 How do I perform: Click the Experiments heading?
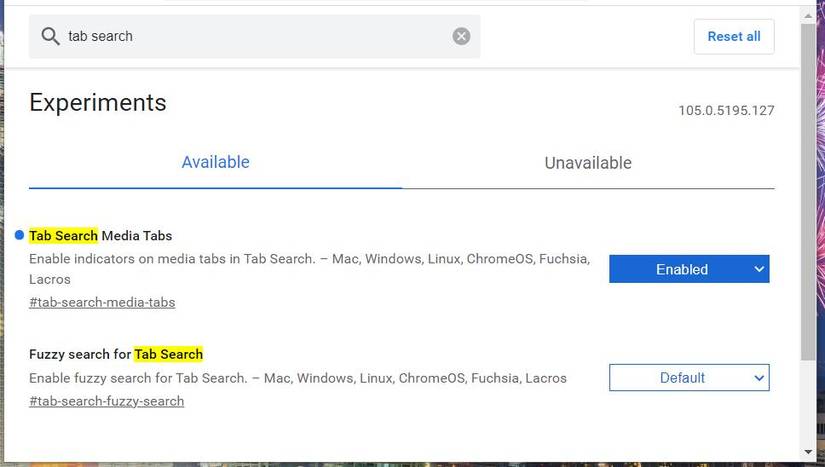98,102
